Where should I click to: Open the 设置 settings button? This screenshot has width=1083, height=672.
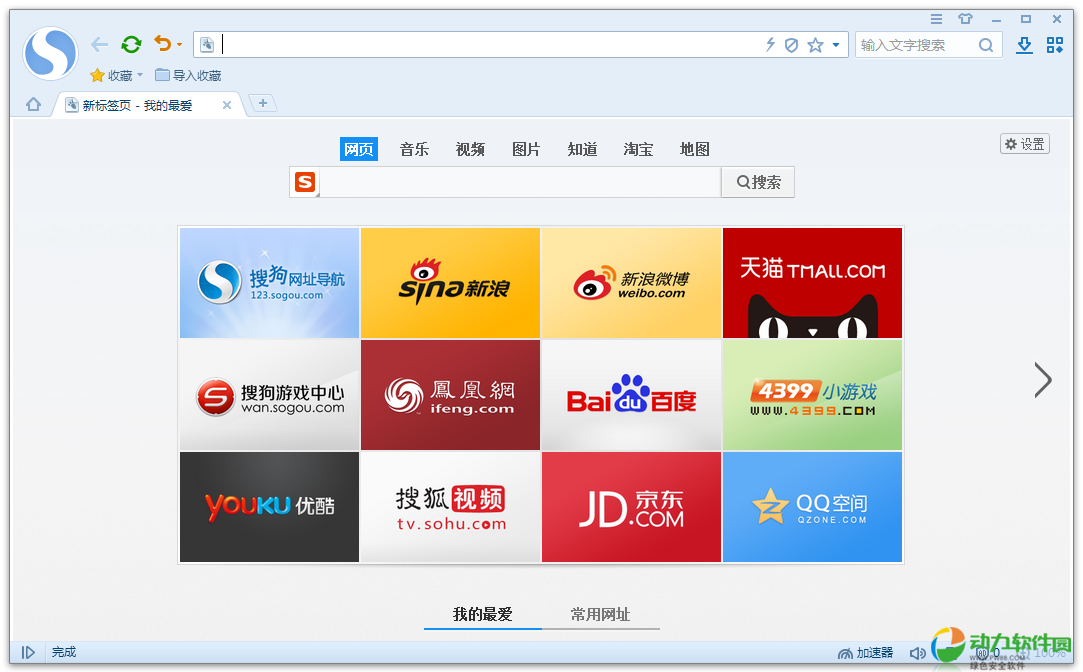pyautogui.click(x=1024, y=144)
